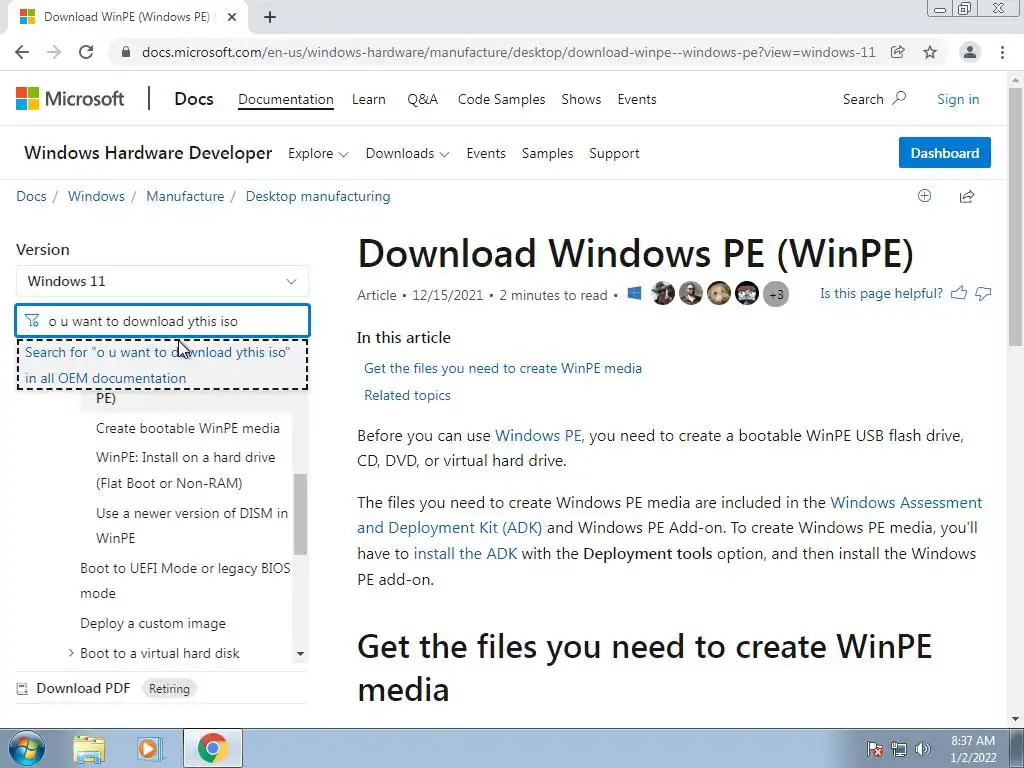Rate the page unhelpful thumbs down
This screenshot has height=768, width=1024.
pyautogui.click(x=983, y=293)
